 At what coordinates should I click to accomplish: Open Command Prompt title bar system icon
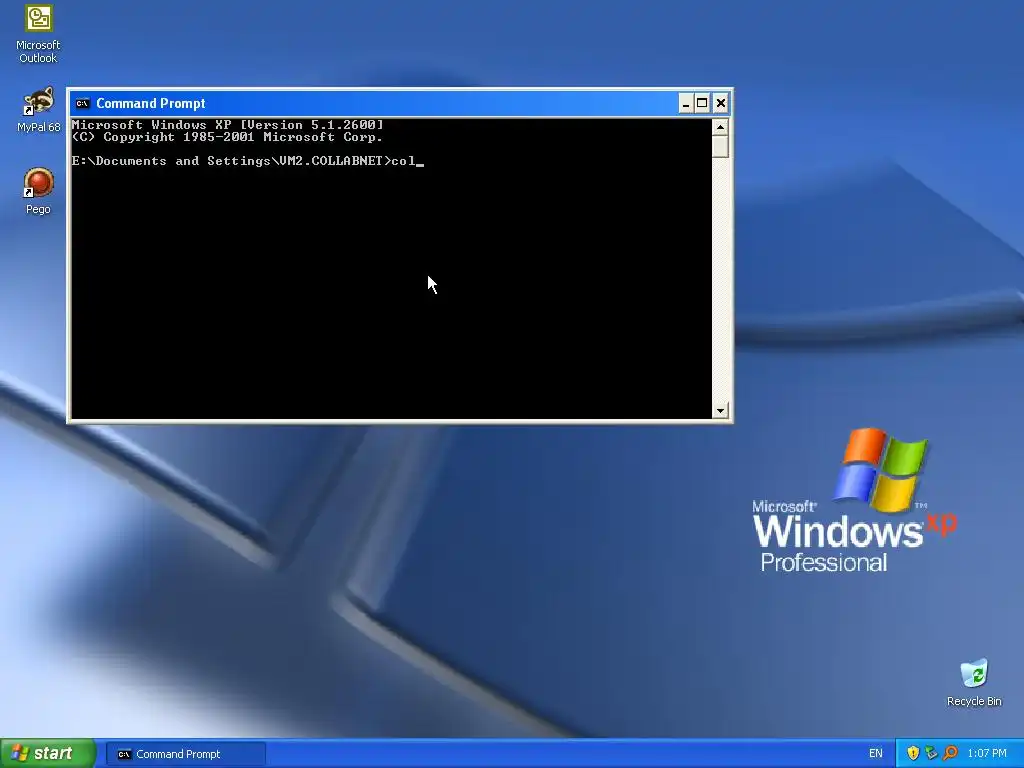coord(82,103)
